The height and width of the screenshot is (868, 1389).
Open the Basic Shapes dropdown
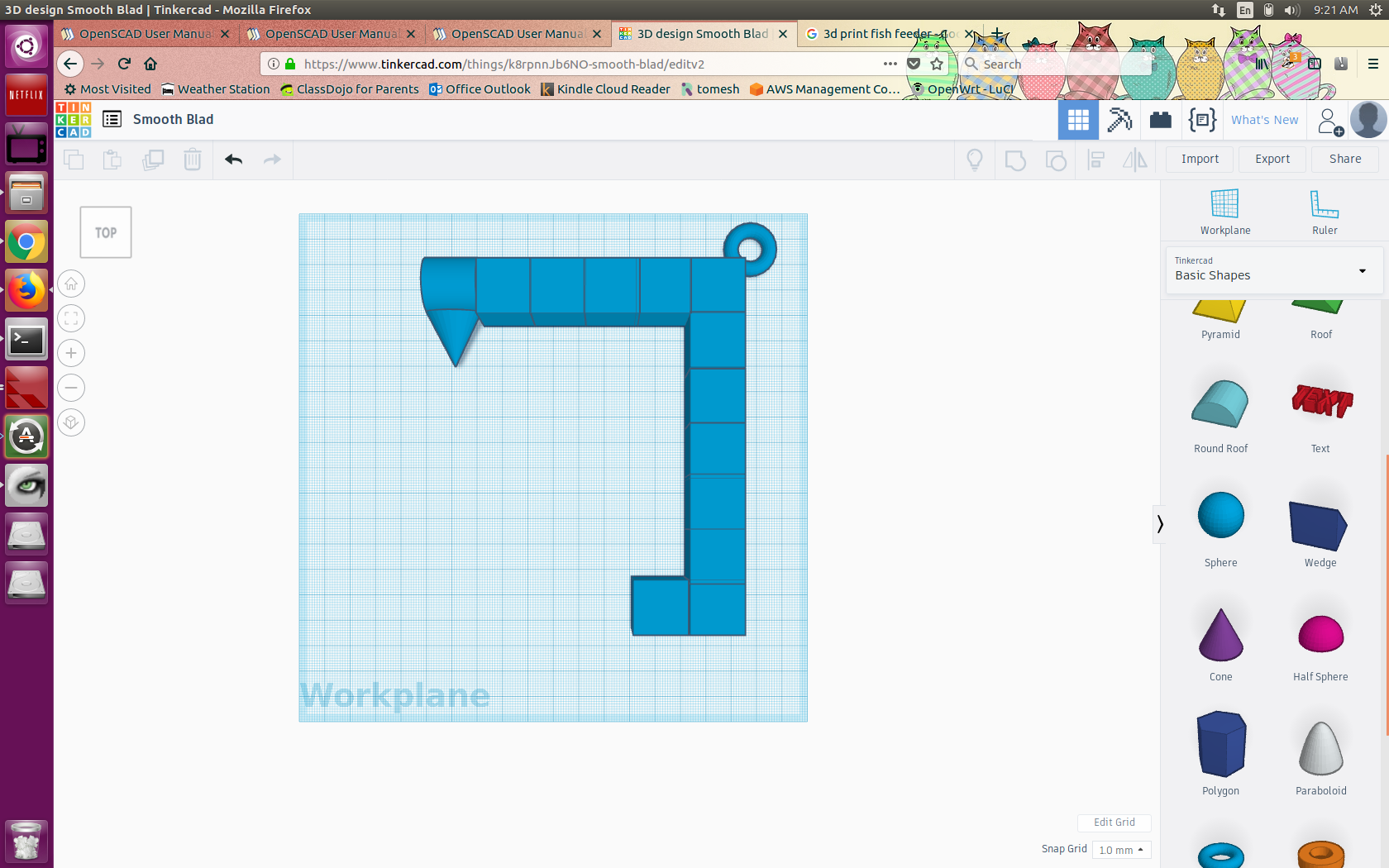[1272, 270]
